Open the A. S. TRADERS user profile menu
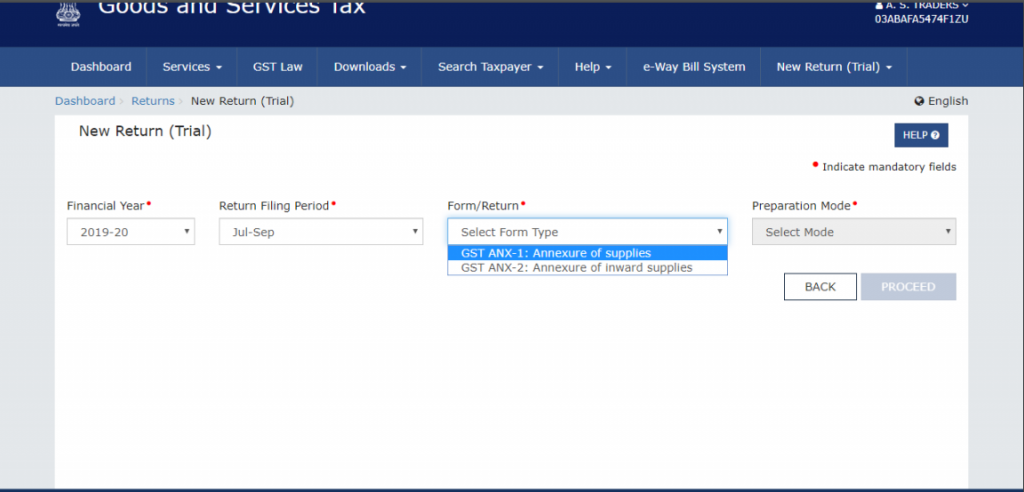This screenshot has height=492, width=1024. (x=921, y=5)
